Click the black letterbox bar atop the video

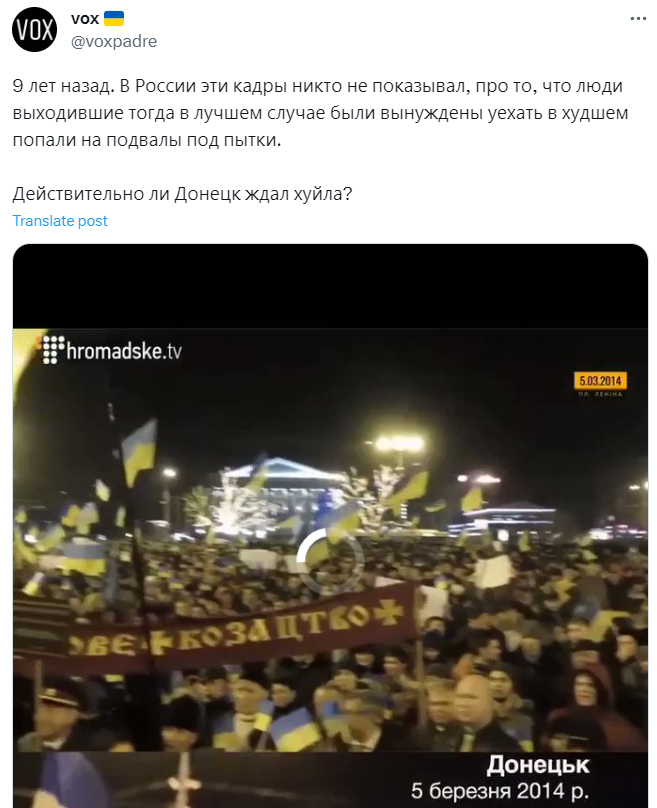pos(330,286)
